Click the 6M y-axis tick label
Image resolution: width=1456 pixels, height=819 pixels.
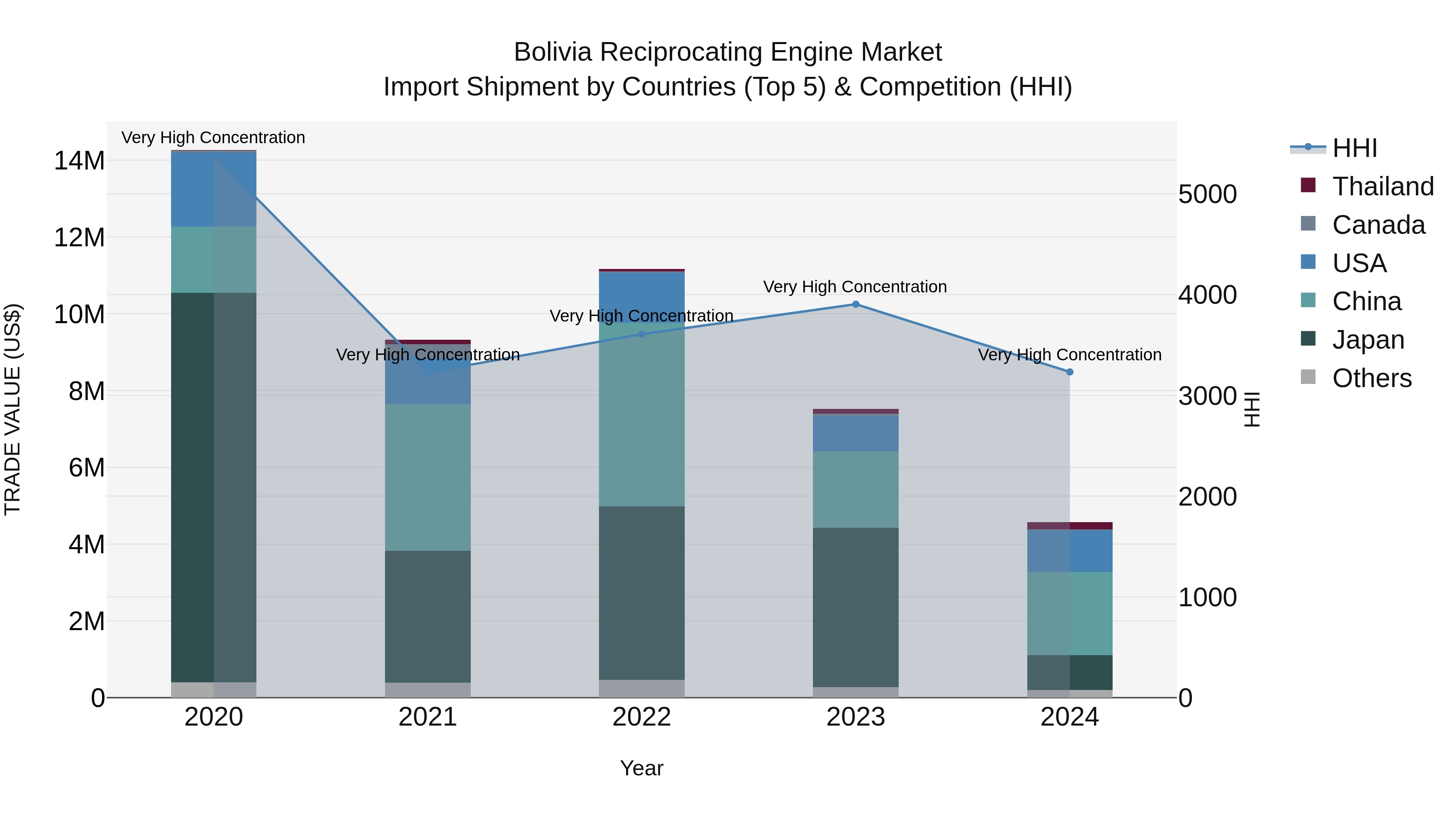click(x=87, y=468)
